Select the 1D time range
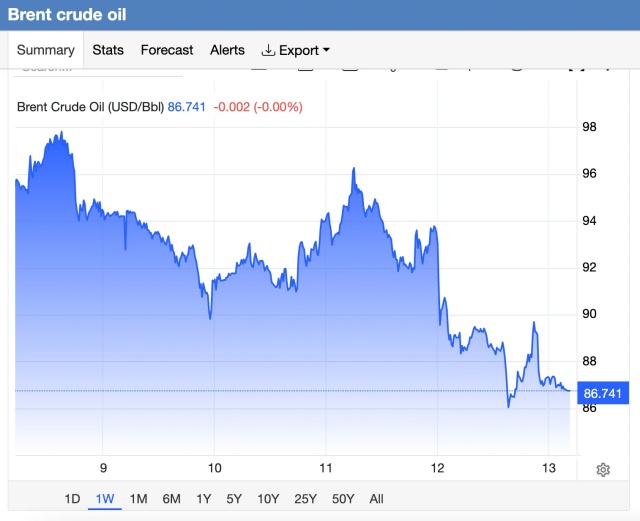The width and height of the screenshot is (640, 521). tap(72, 499)
